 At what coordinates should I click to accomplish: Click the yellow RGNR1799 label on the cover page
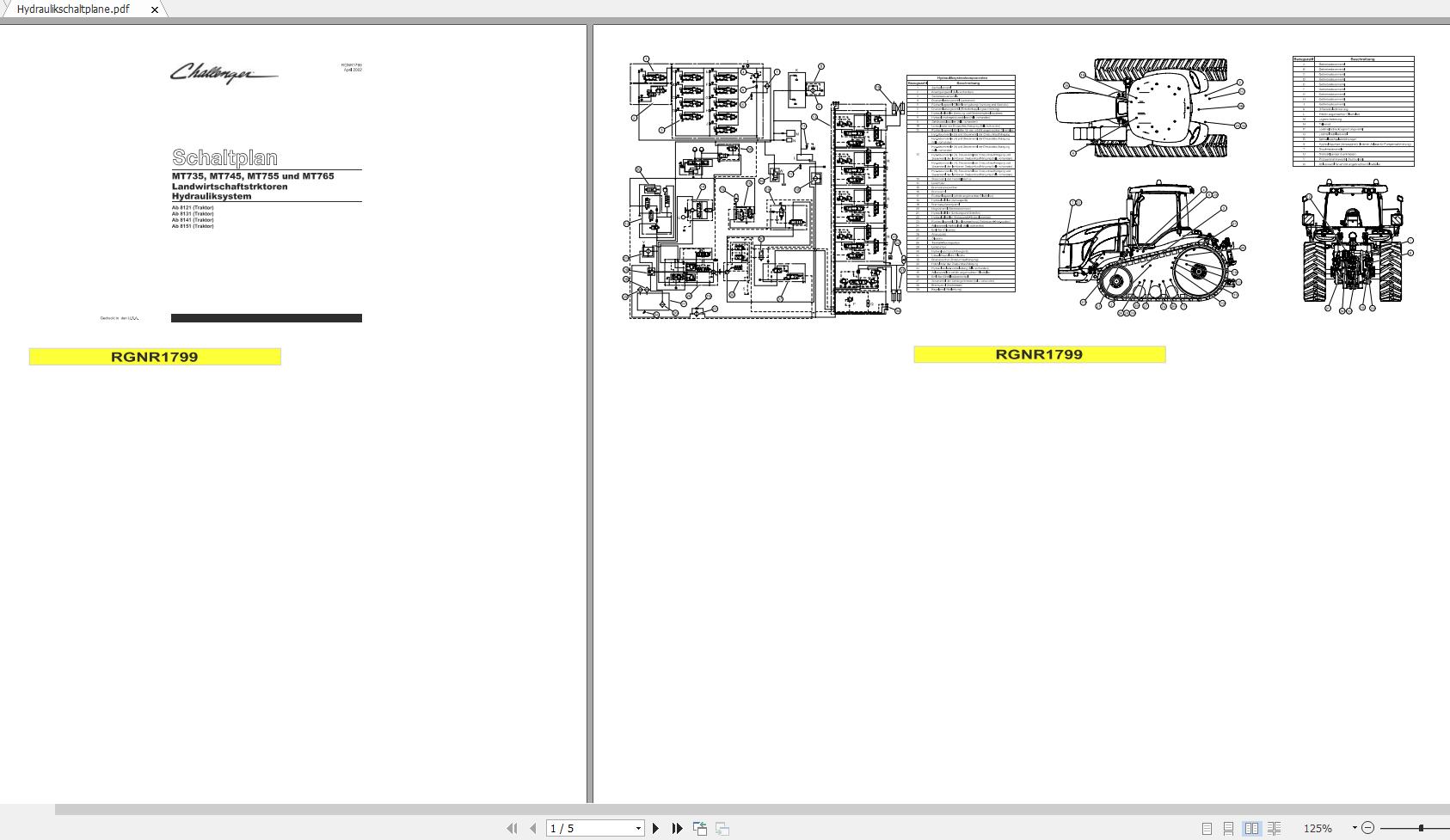click(155, 357)
